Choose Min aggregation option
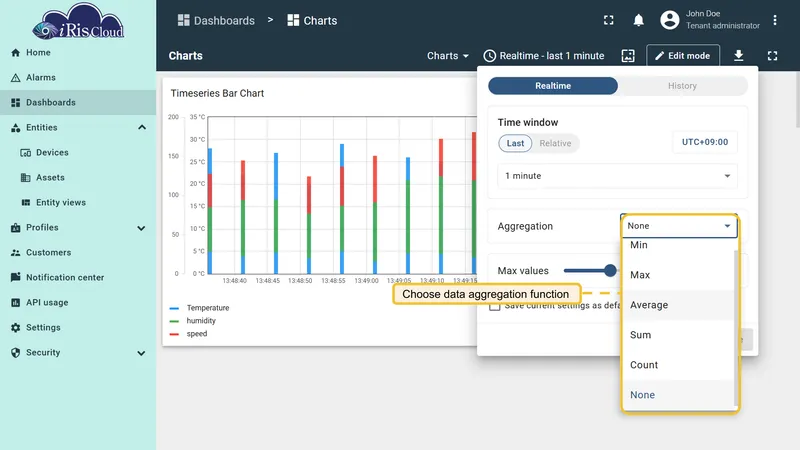Viewport: 800px width, 450px height. 678,245
